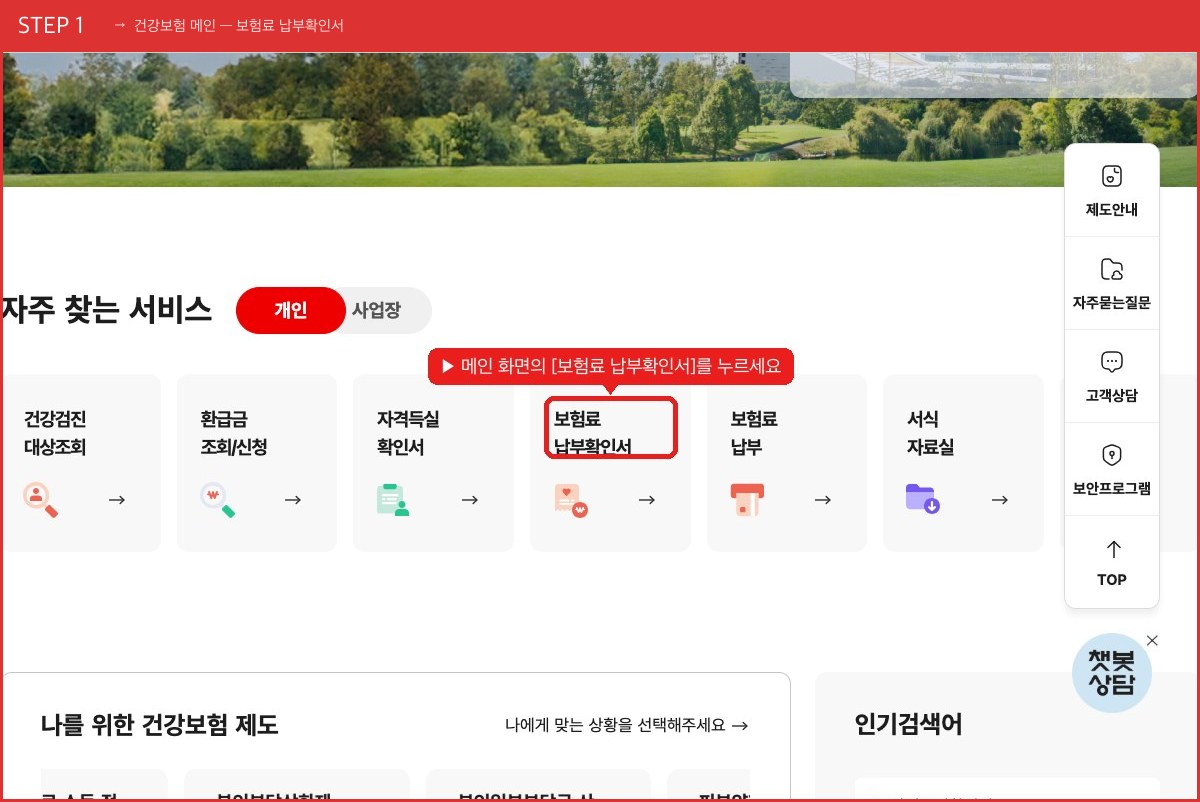Open the 환급금 조회/신청 card title
The width and height of the screenshot is (1200, 802).
point(234,433)
